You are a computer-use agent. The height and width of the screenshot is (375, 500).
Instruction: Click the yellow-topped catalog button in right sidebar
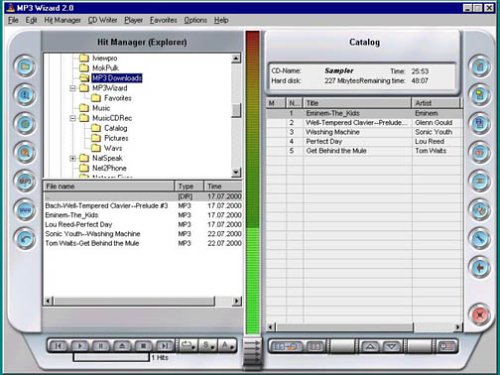click(x=479, y=95)
